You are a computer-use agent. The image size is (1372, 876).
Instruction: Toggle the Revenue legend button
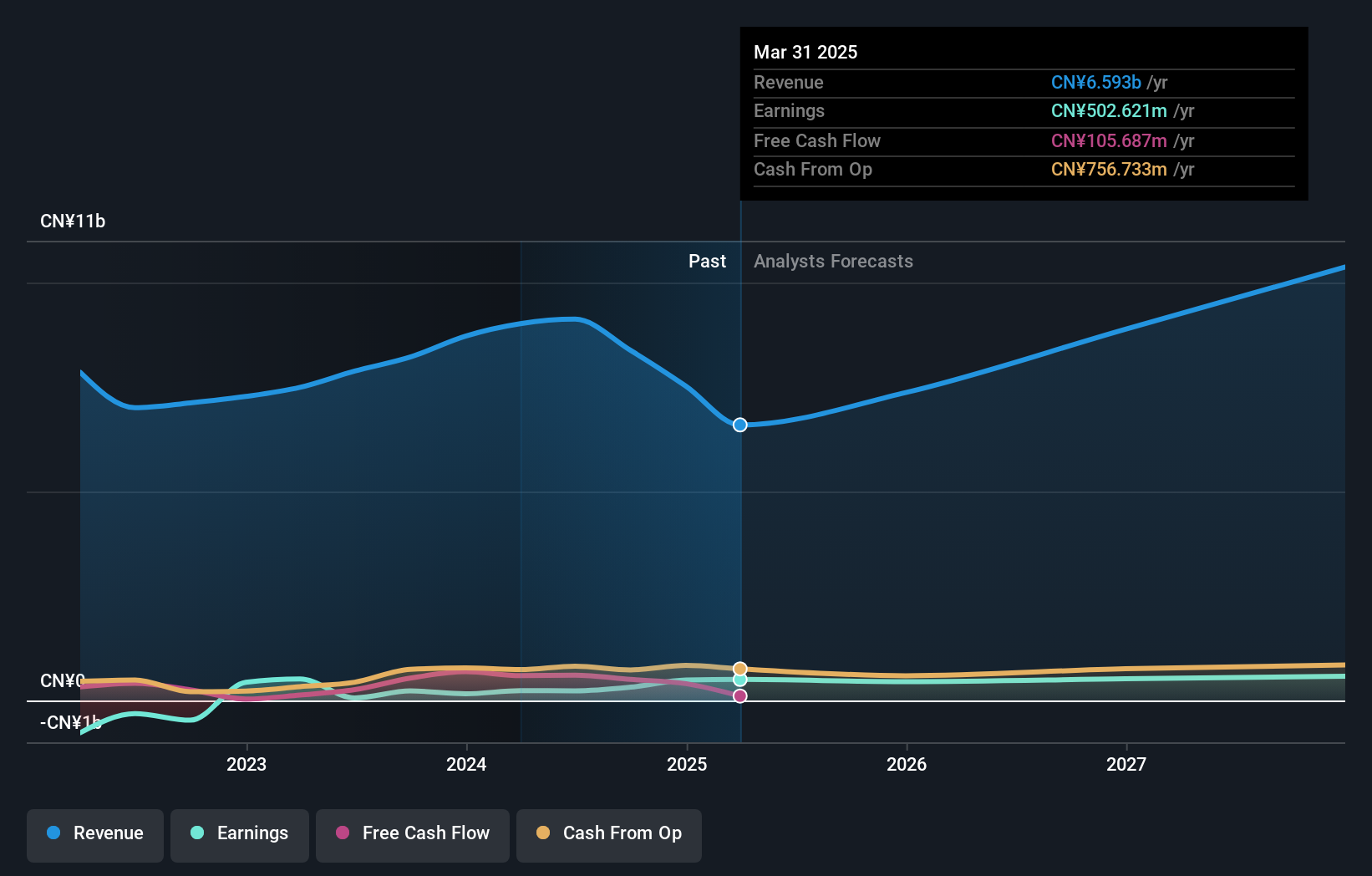[x=95, y=835]
